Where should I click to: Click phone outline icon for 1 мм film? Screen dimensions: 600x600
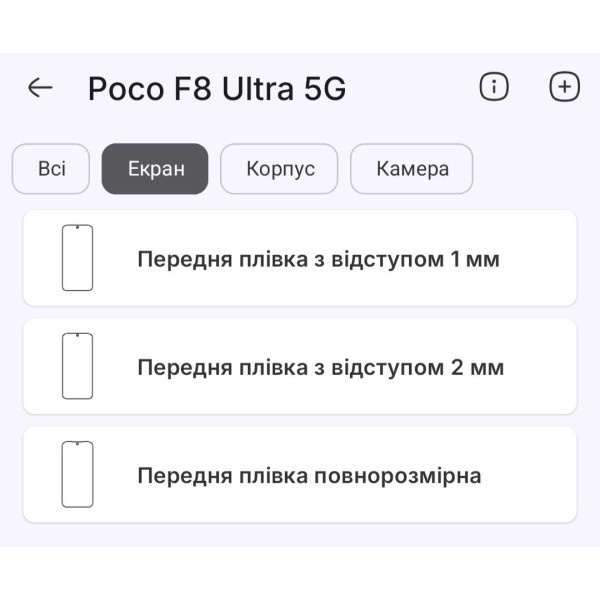click(77, 258)
